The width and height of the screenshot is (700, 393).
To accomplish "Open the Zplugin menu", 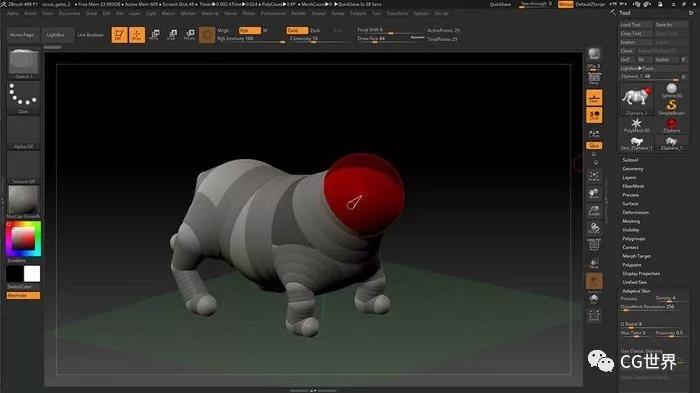I will pyautogui.click(x=421, y=13).
